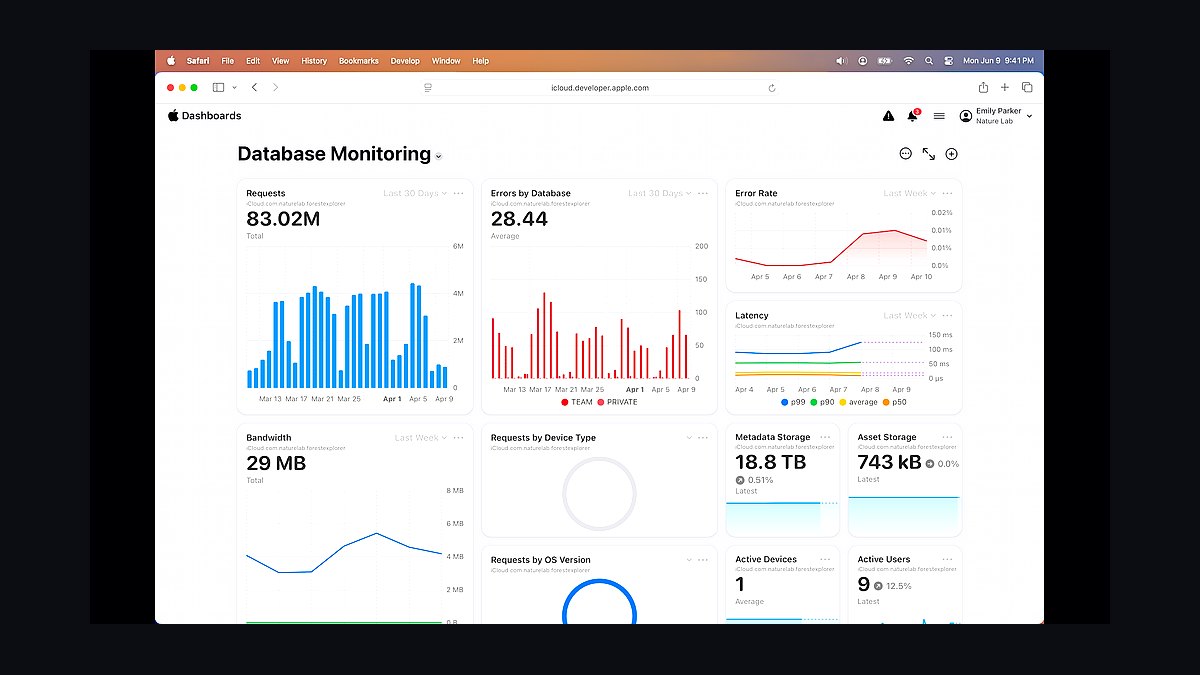Go back with Safari back arrow

(254, 88)
